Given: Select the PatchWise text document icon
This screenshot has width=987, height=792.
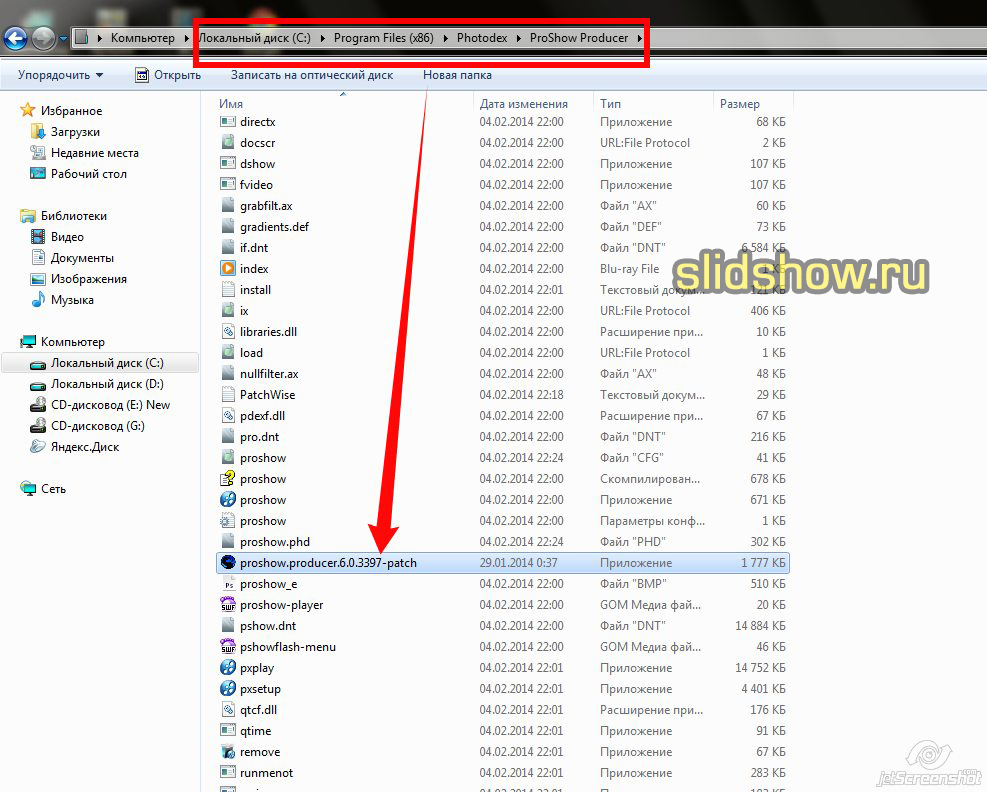Looking at the screenshot, I should (x=227, y=395).
